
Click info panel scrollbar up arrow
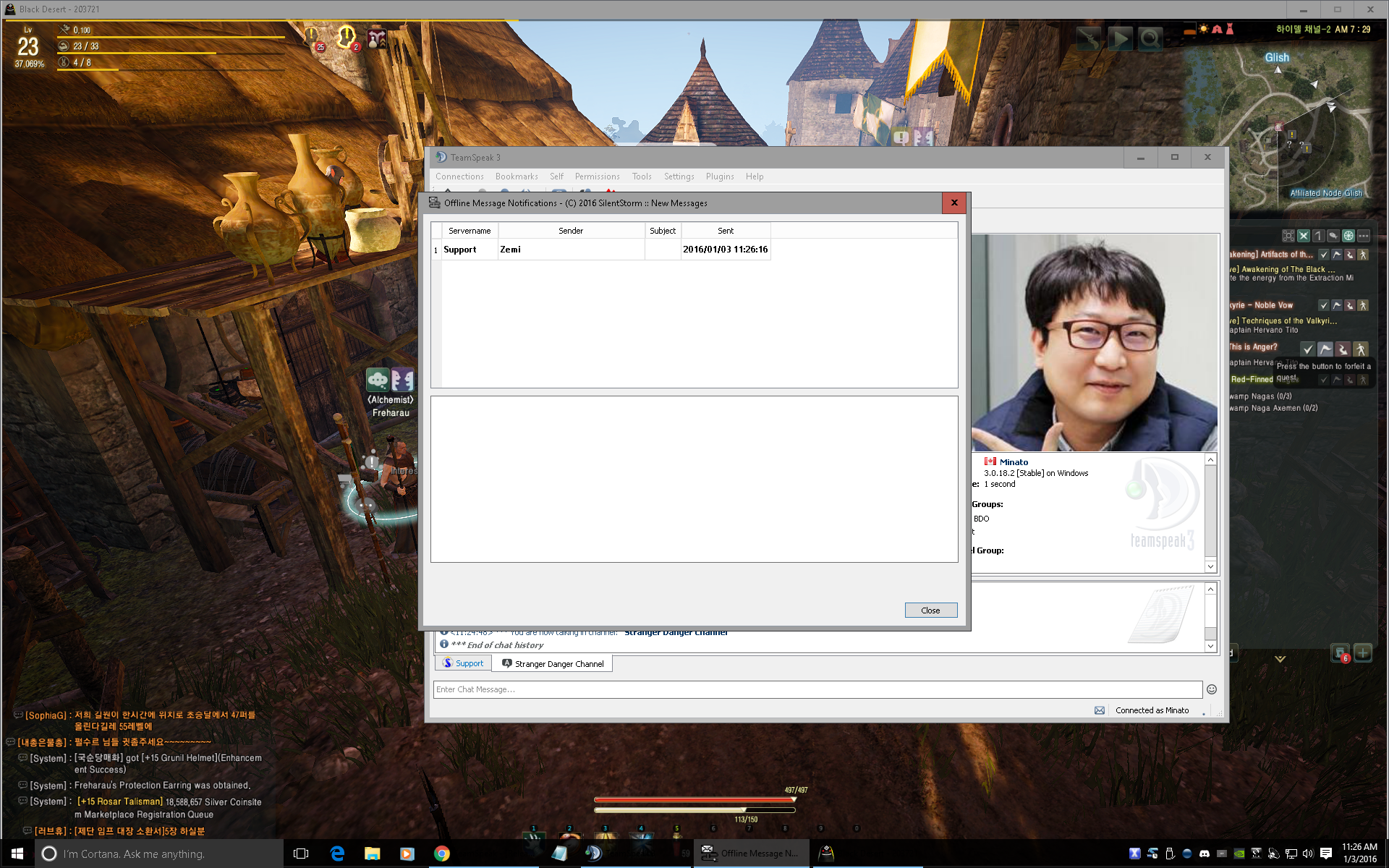point(1210,459)
